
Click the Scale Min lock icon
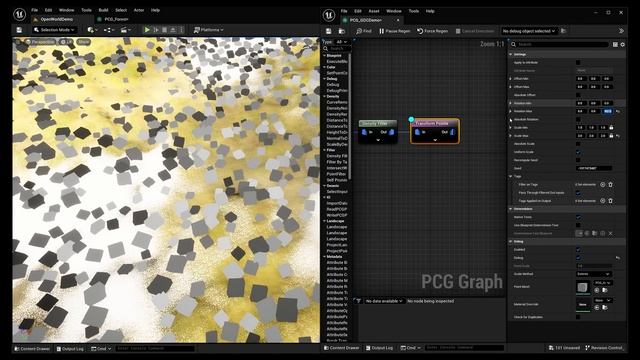(611, 127)
